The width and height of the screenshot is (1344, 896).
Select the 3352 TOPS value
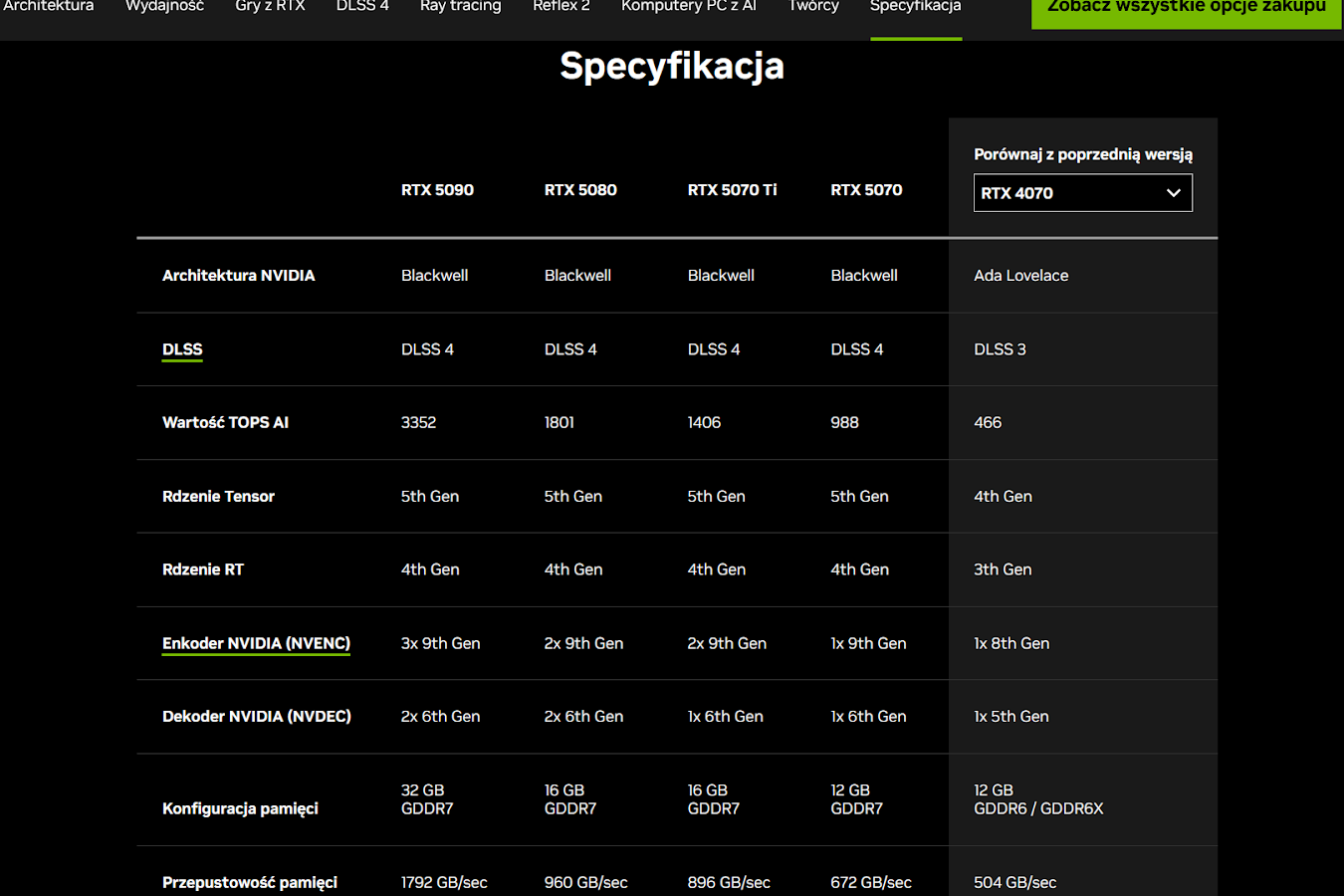[419, 422]
